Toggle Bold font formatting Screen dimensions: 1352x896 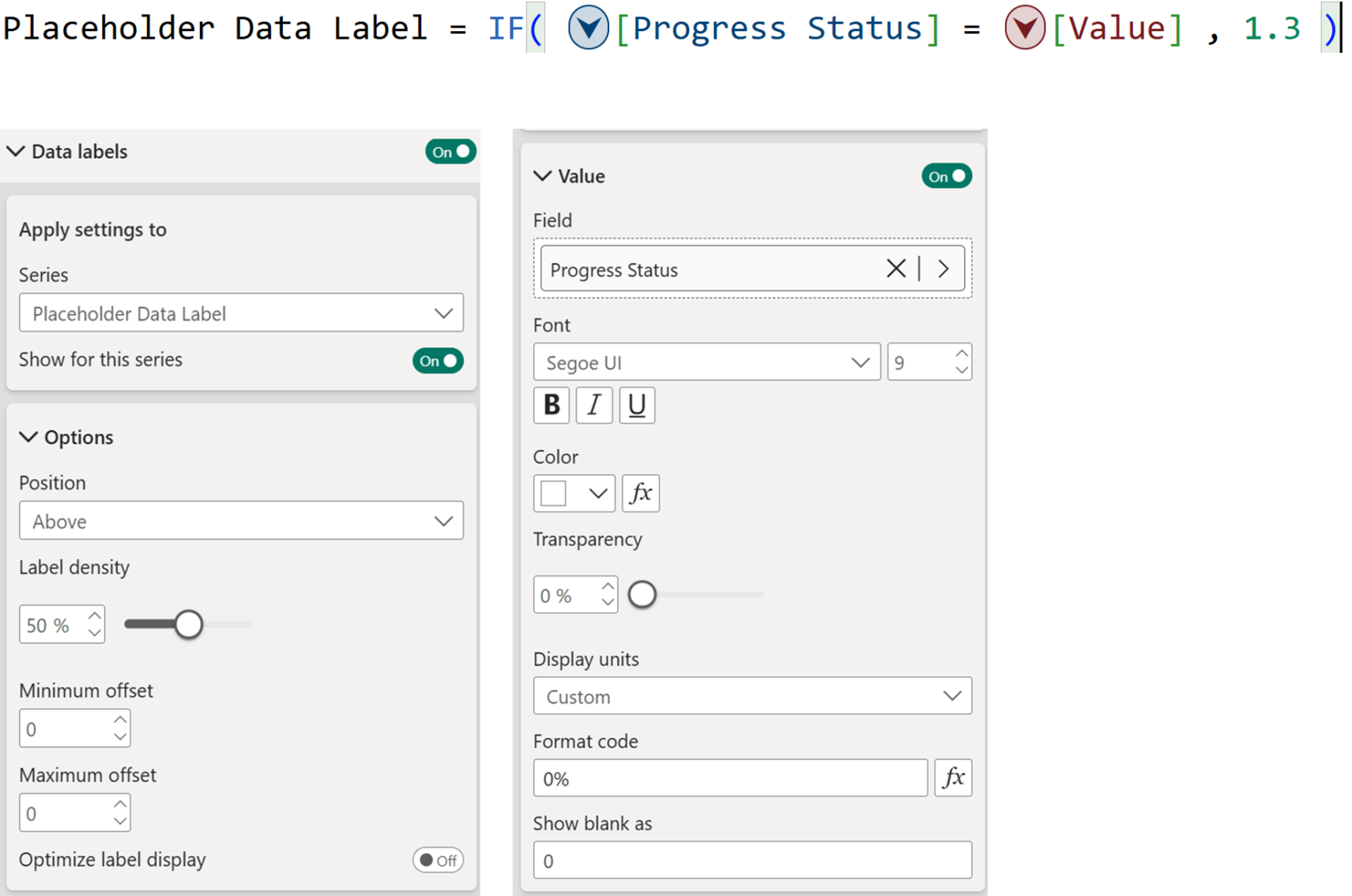551,405
